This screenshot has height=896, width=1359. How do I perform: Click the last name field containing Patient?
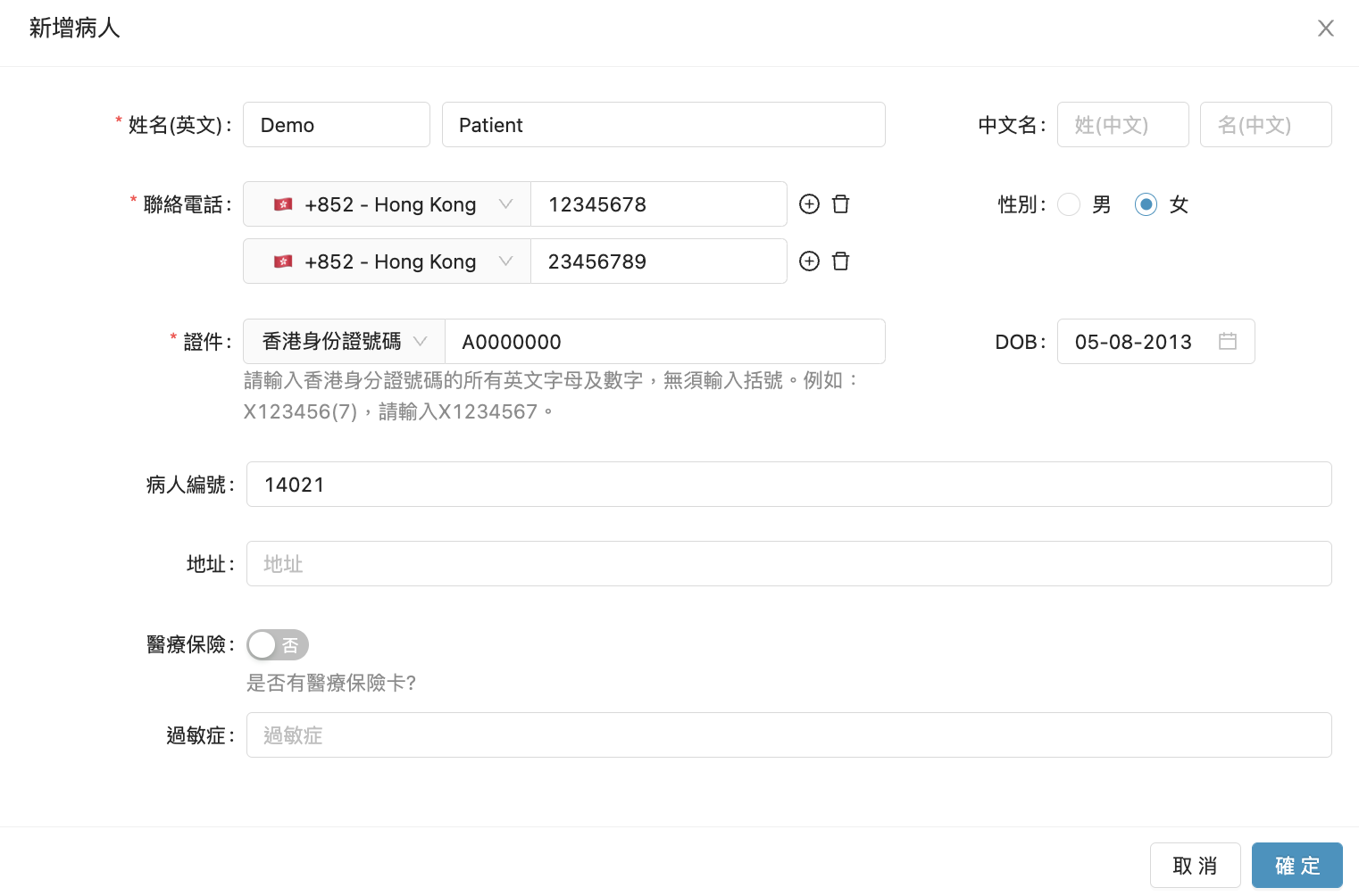663,125
